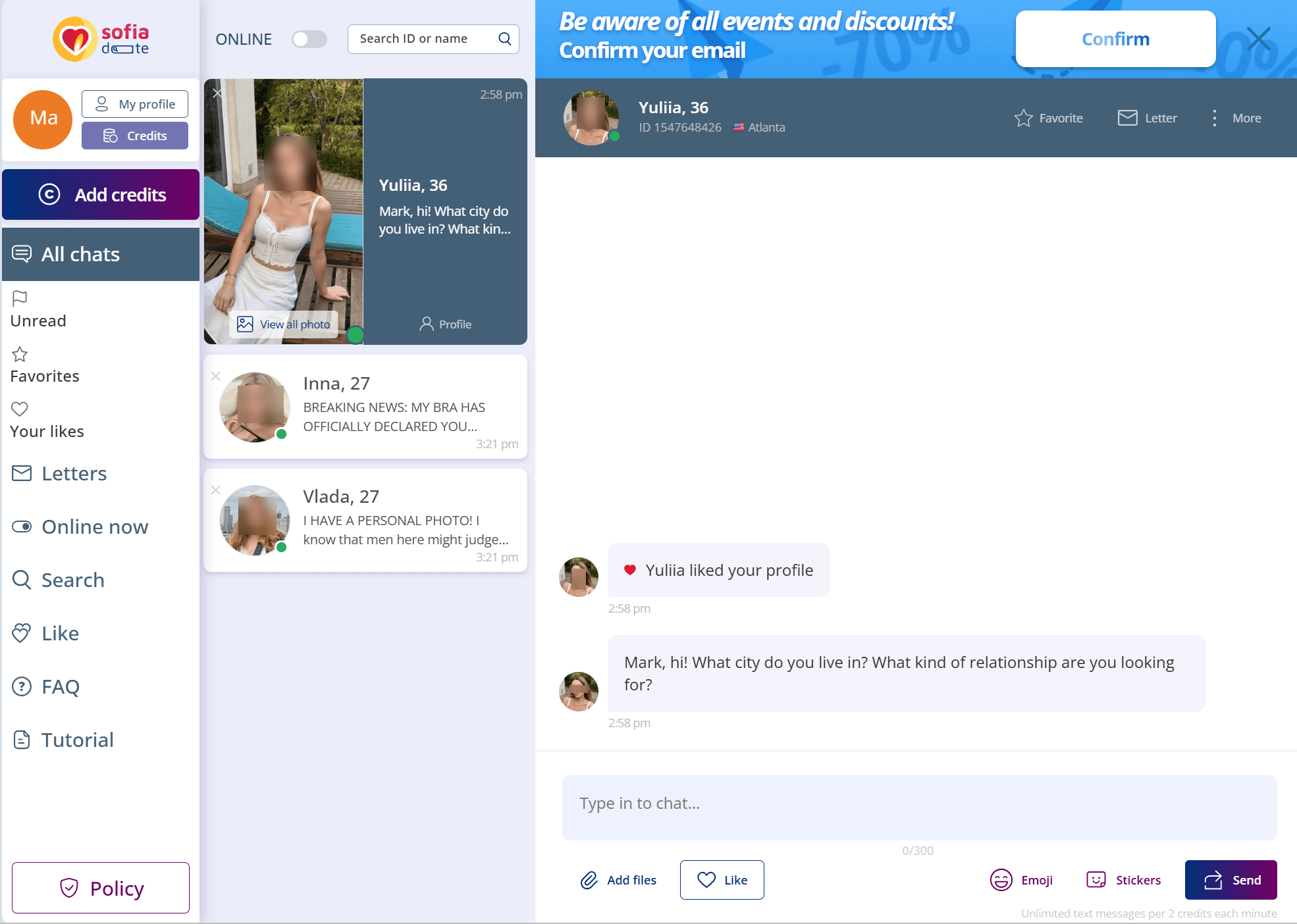This screenshot has height=924, width=1297.
Task: Click Yuliia's avatar beside the liked-profile message
Action: tap(579, 577)
